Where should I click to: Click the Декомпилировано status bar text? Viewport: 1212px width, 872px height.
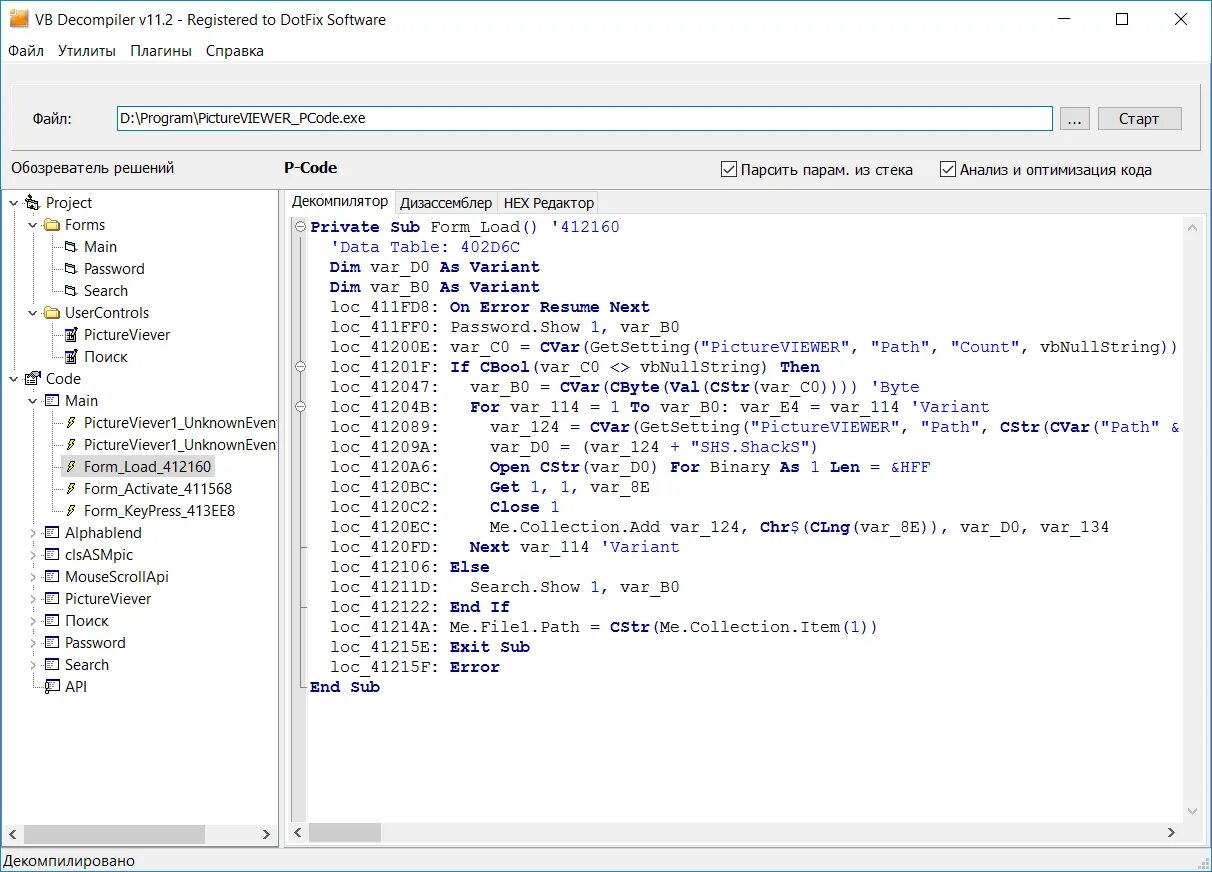[x=69, y=861]
